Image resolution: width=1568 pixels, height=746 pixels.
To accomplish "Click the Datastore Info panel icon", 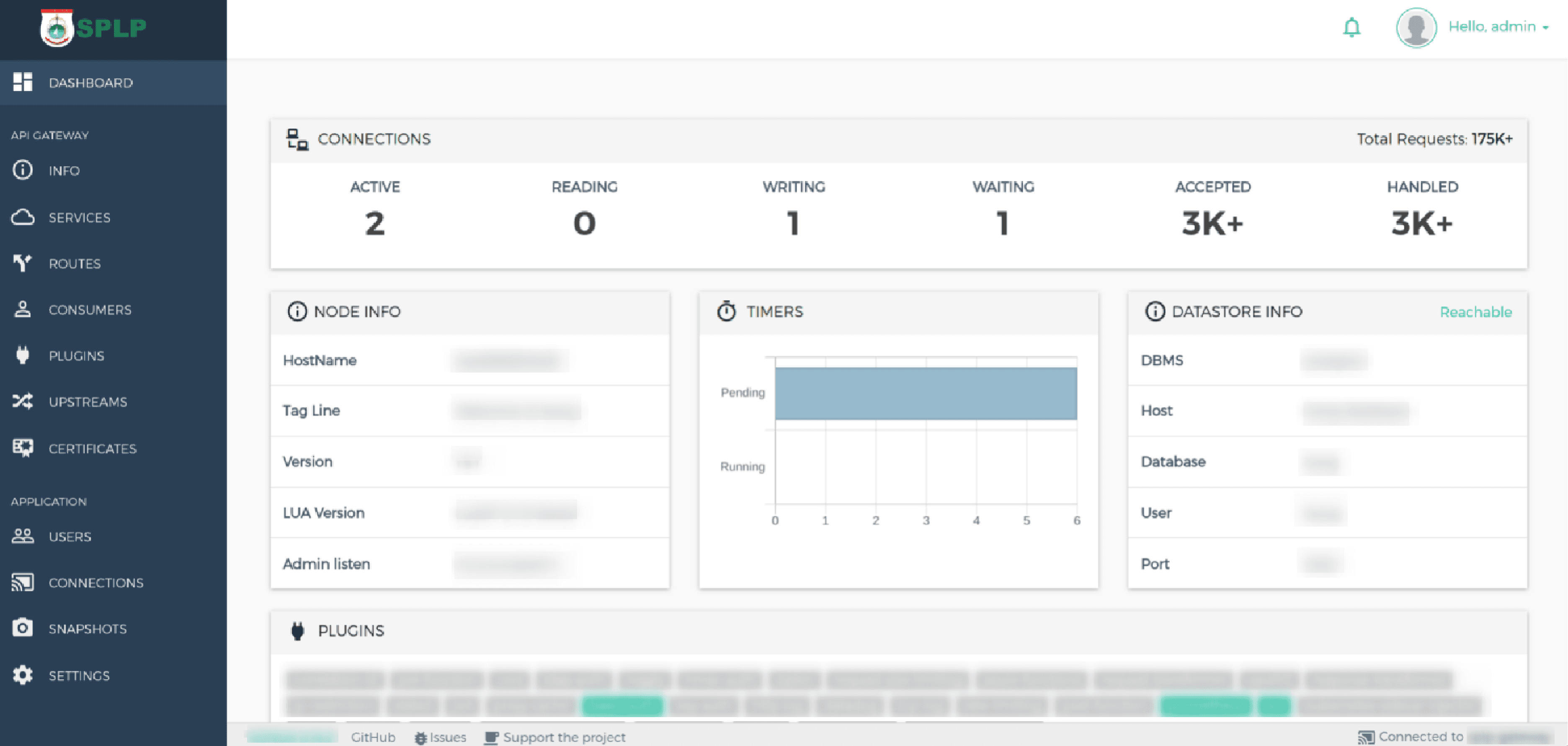I will 1155,311.
